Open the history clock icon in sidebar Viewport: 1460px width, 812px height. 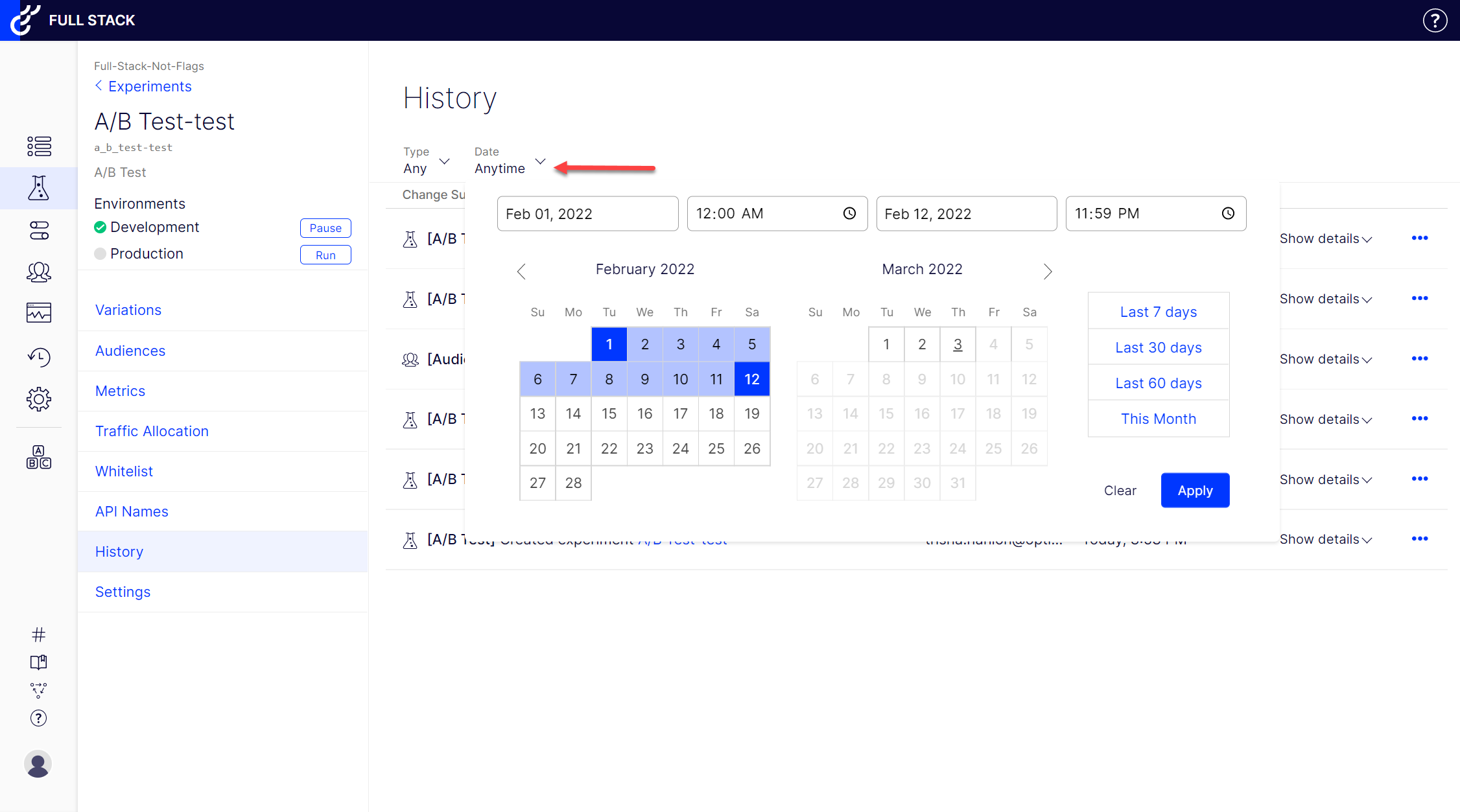(x=38, y=357)
